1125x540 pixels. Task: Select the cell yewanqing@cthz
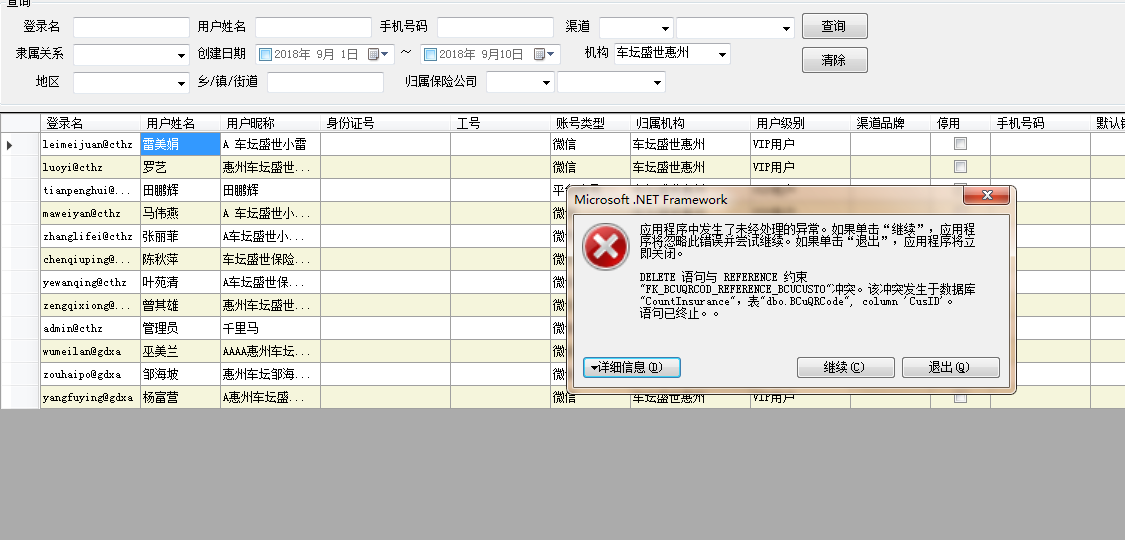coord(90,282)
